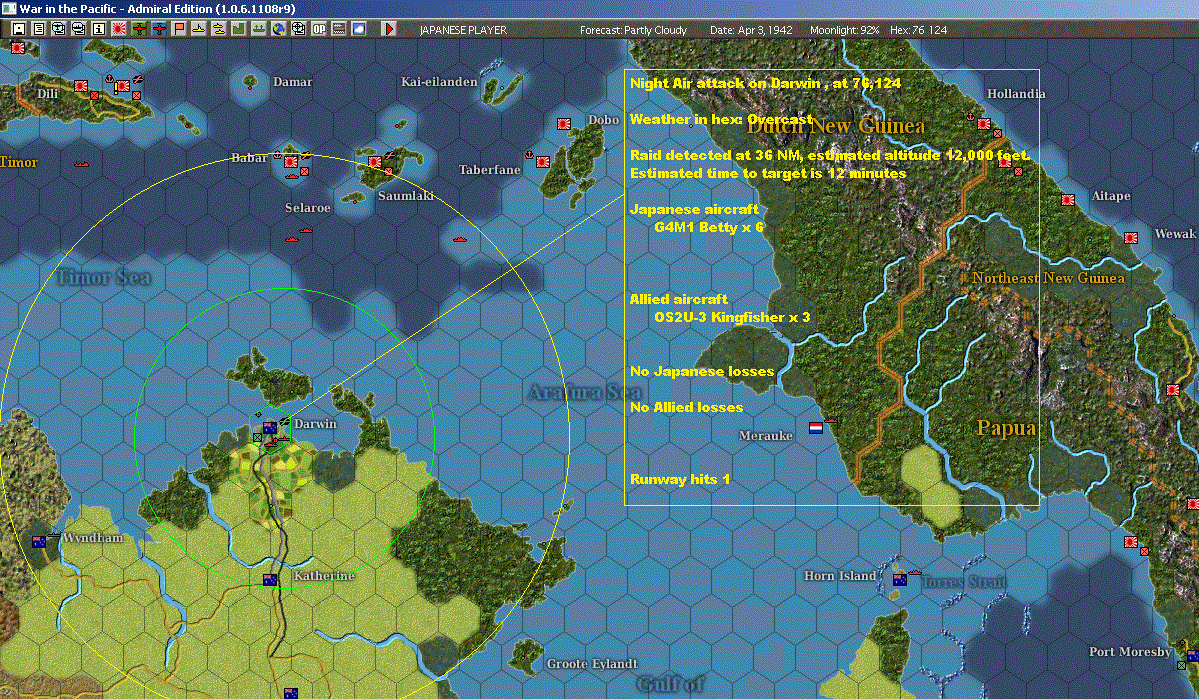The width and height of the screenshot is (1199, 699).
Task: Click the fourth toolbar icon with aircraft emblem
Action: pos(79,29)
